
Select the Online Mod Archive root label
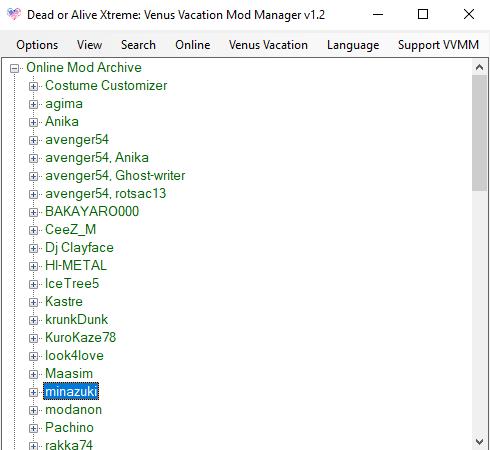point(84,68)
